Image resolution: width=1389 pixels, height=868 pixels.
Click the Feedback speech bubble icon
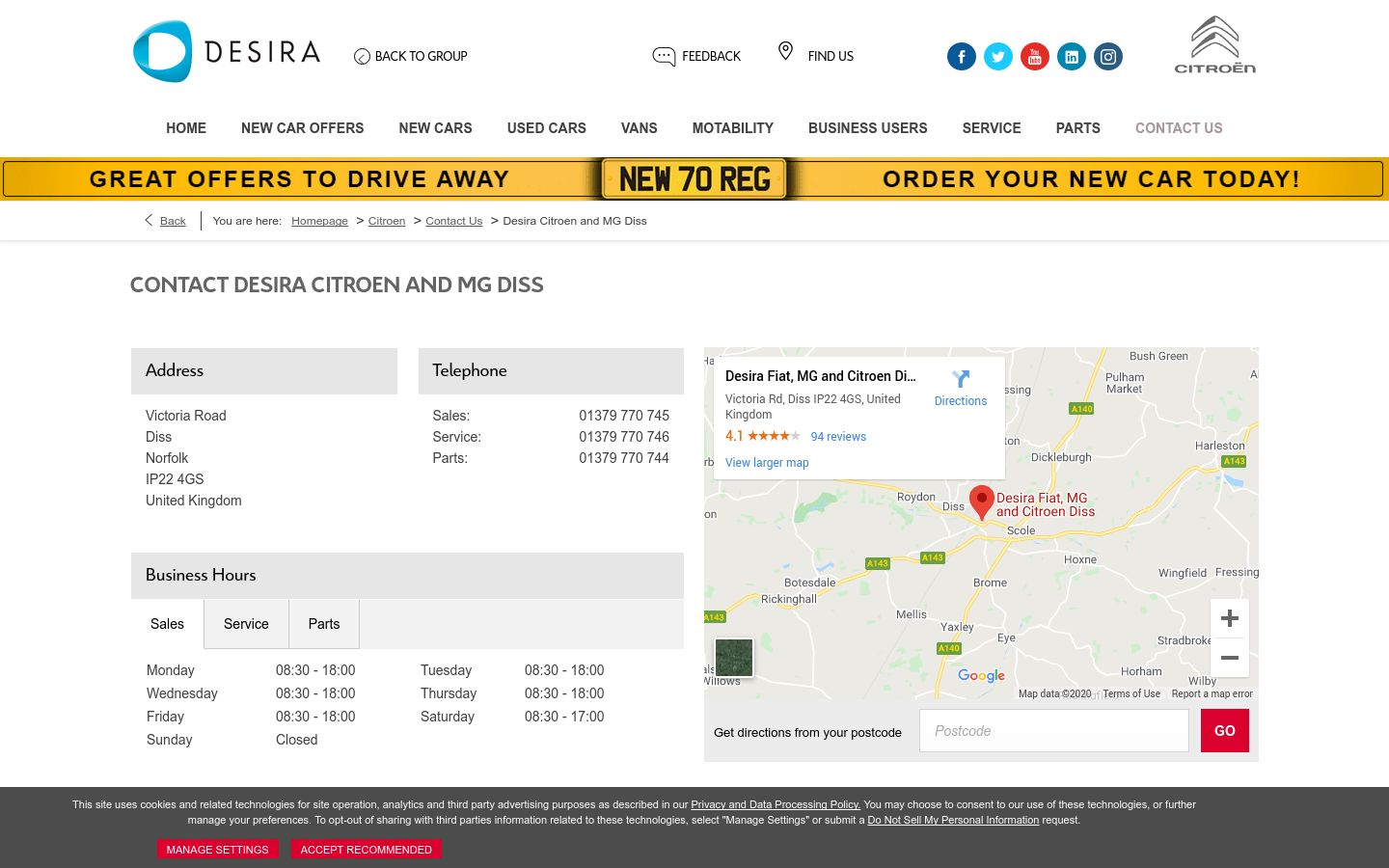pyautogui.click(x=664, y=56)
